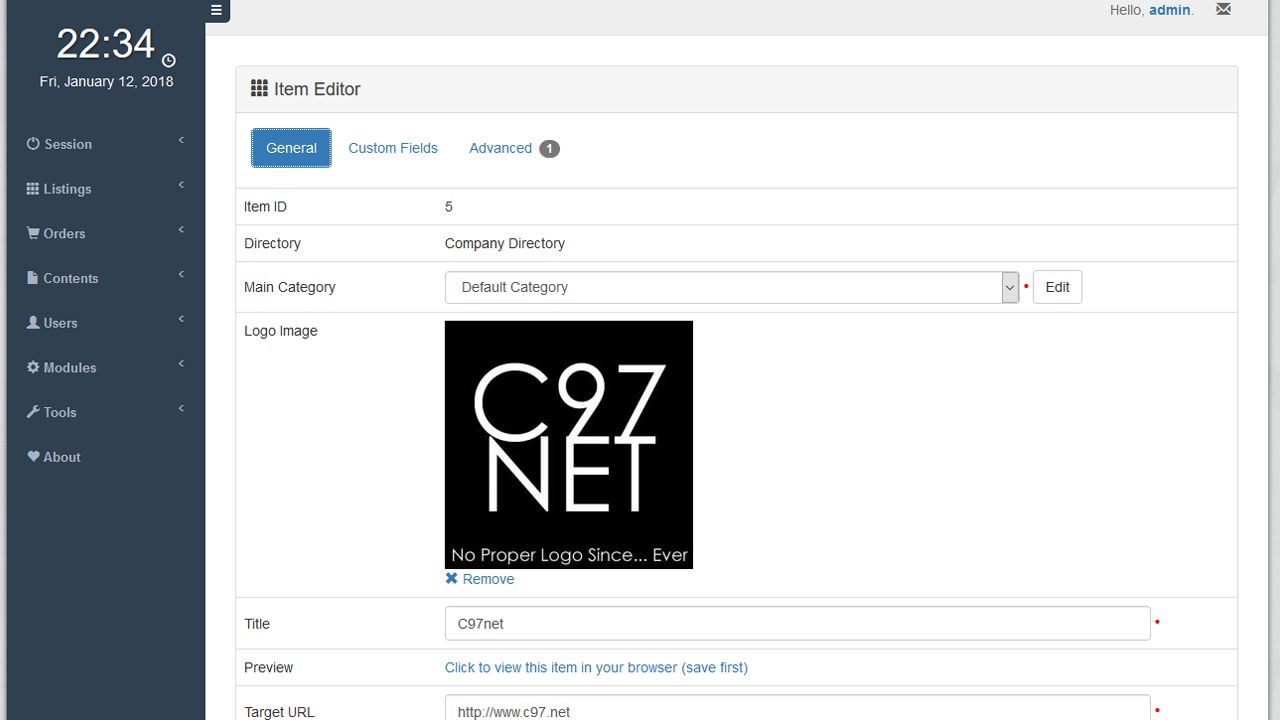The image size is (1280, 720).
Task: Click the Edit button next to category
Action: [1057, 287]
